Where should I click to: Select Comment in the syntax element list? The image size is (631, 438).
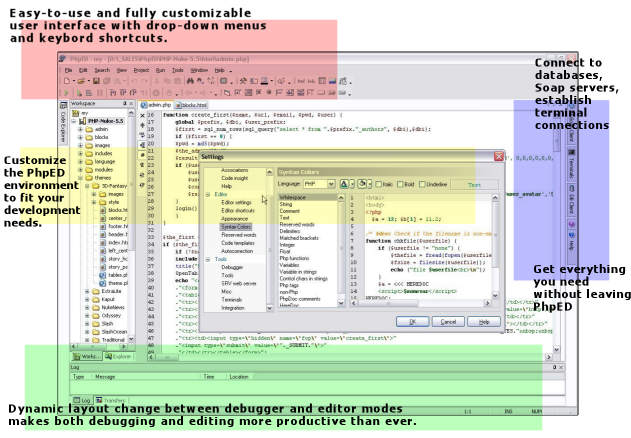tap(290, 211)
